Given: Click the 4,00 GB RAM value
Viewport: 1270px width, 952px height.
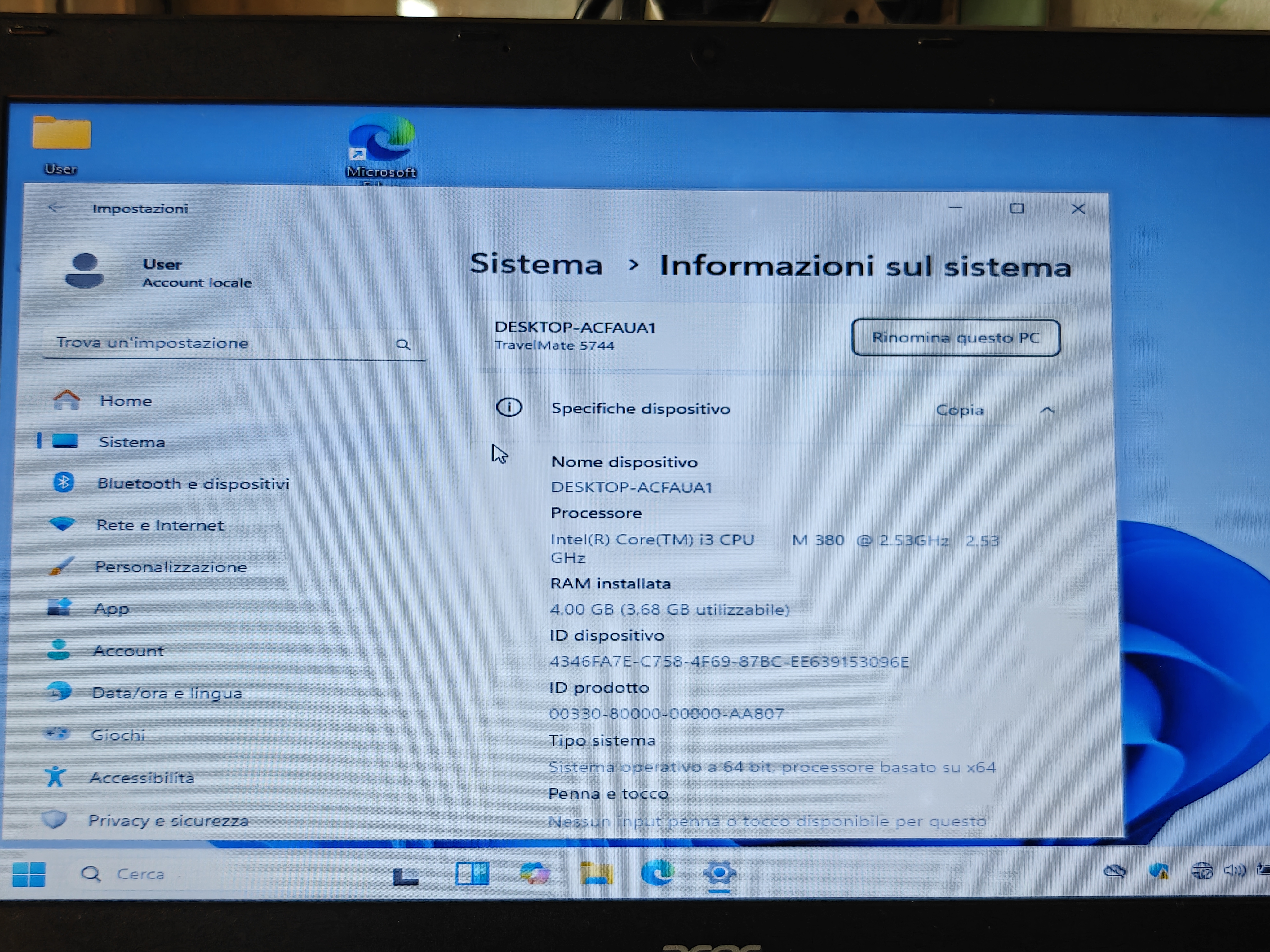Looking at the screenshot, I should pos(669,609).
